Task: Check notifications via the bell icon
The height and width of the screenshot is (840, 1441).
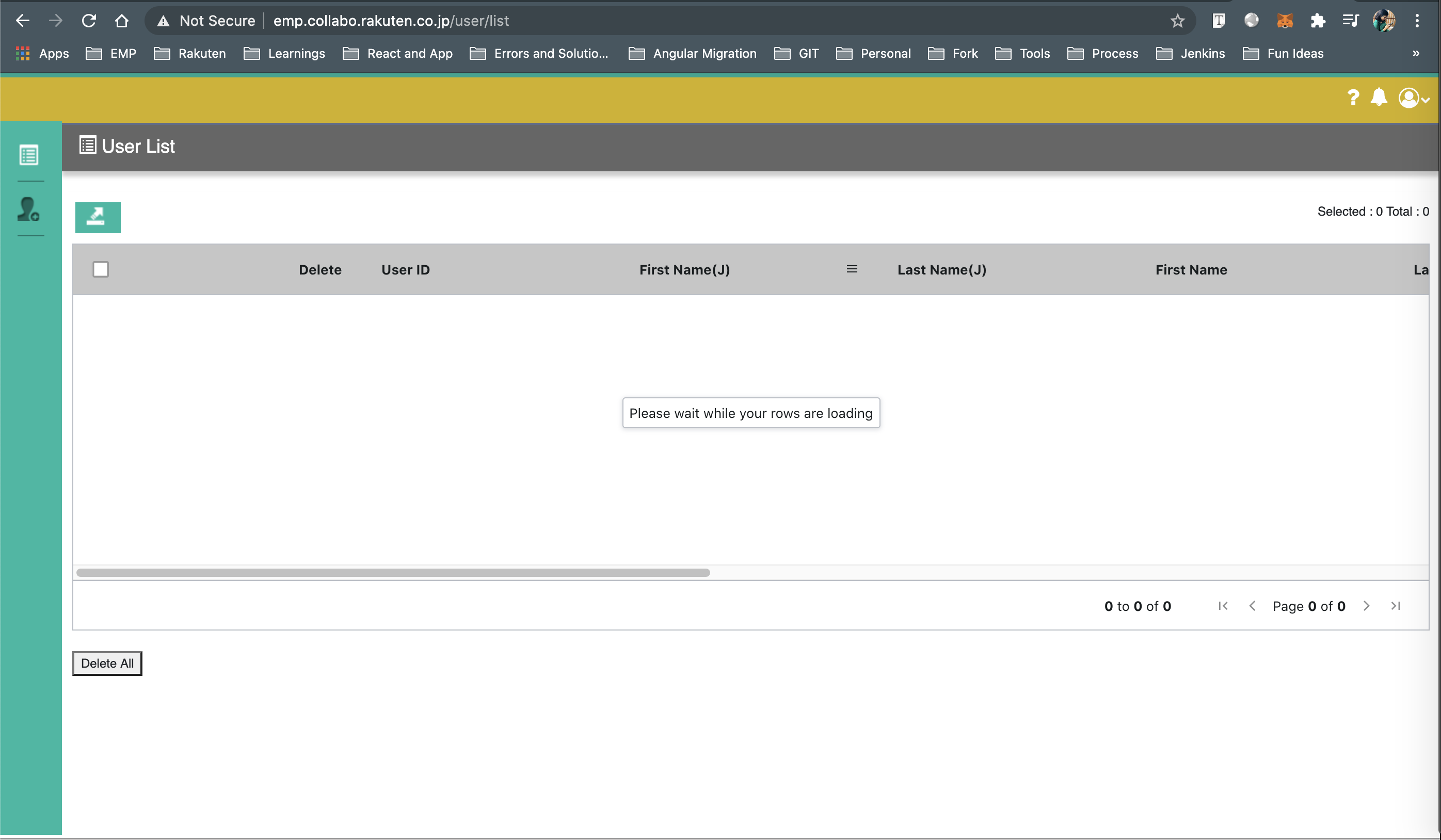Action: [1379, 97]
